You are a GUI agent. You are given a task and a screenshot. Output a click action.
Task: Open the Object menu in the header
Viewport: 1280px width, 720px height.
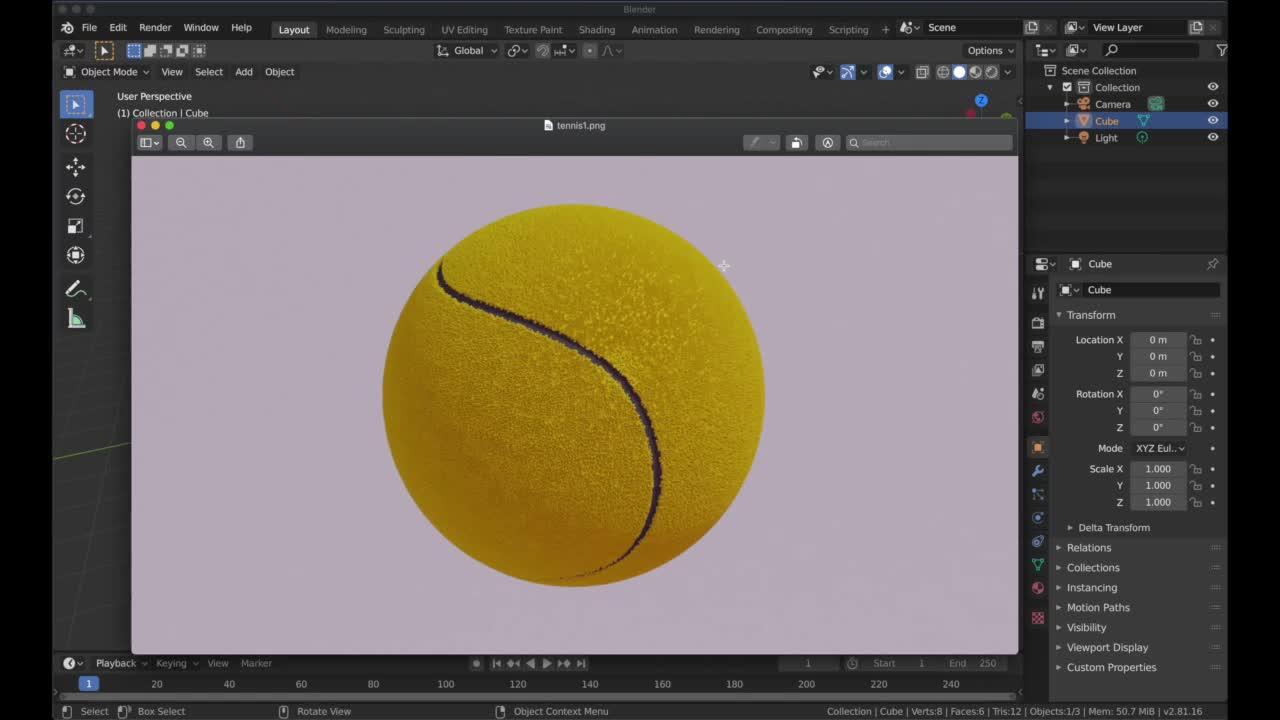279,71
